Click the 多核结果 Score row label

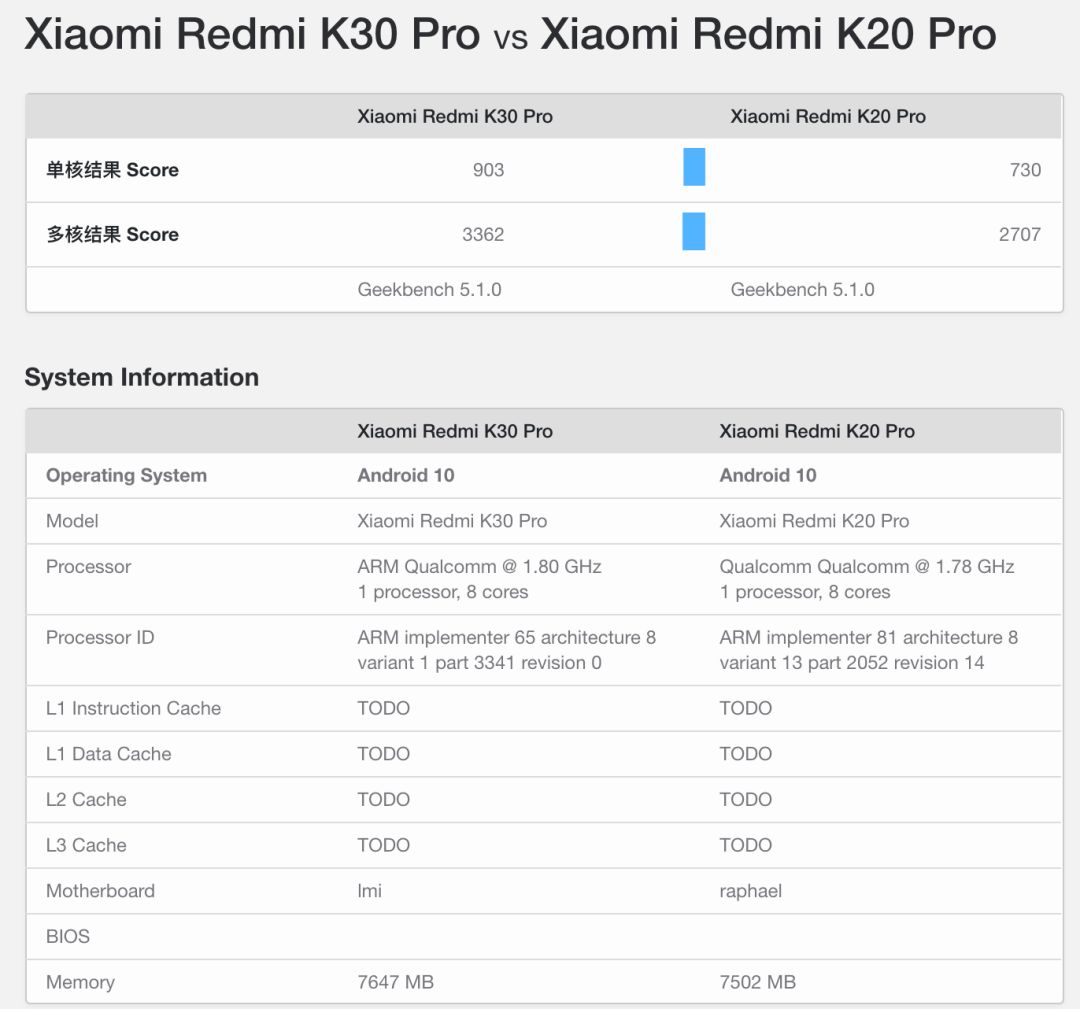112,235
